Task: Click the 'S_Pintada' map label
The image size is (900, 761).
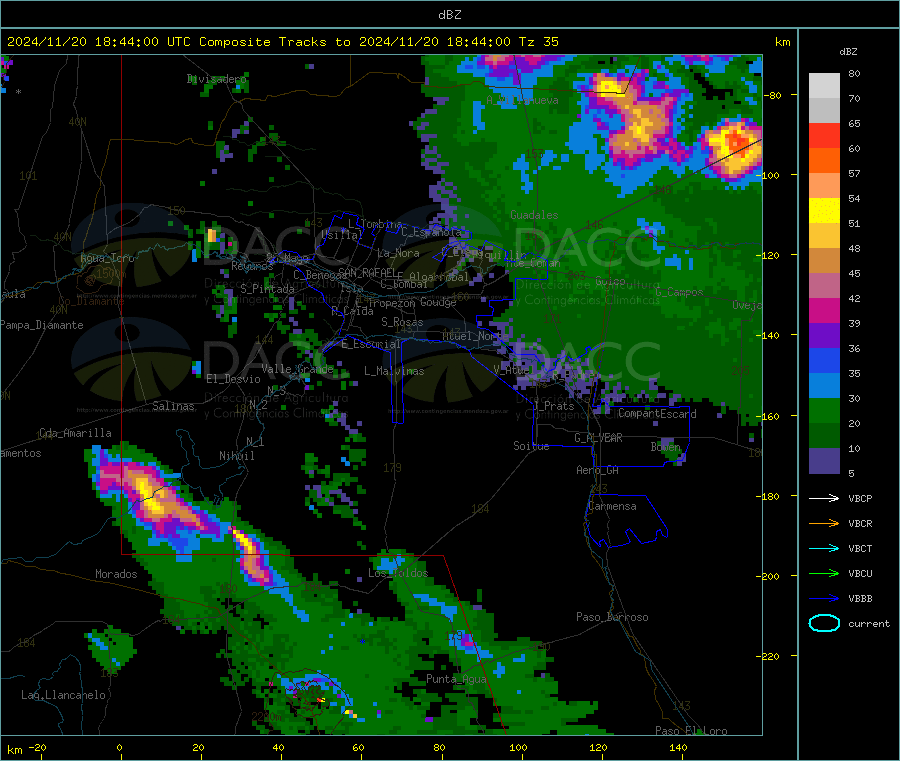Action: pos(267,289)
